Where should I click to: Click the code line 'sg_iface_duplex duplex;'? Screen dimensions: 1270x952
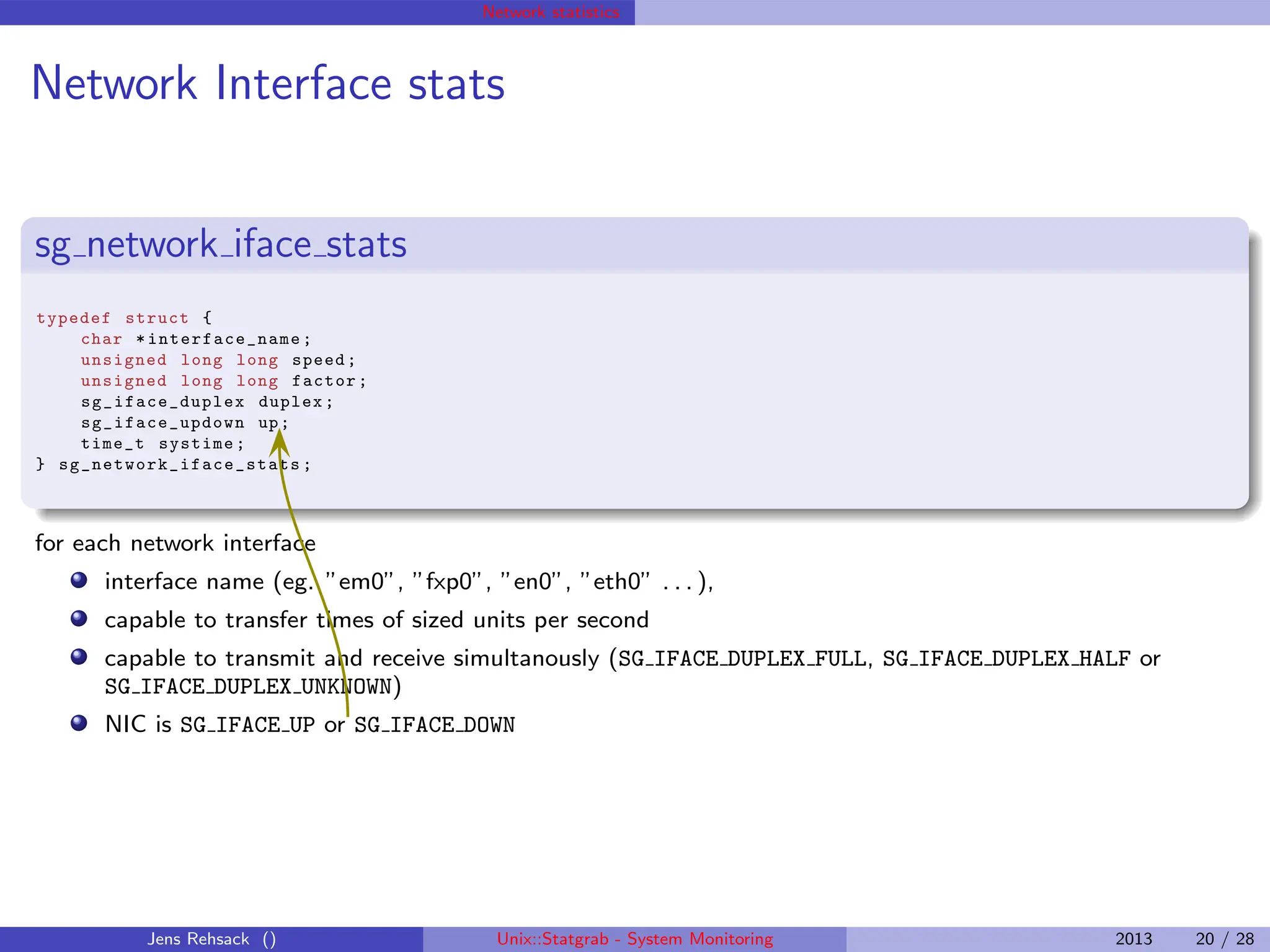pyautogui.click(x=206, y=402)
